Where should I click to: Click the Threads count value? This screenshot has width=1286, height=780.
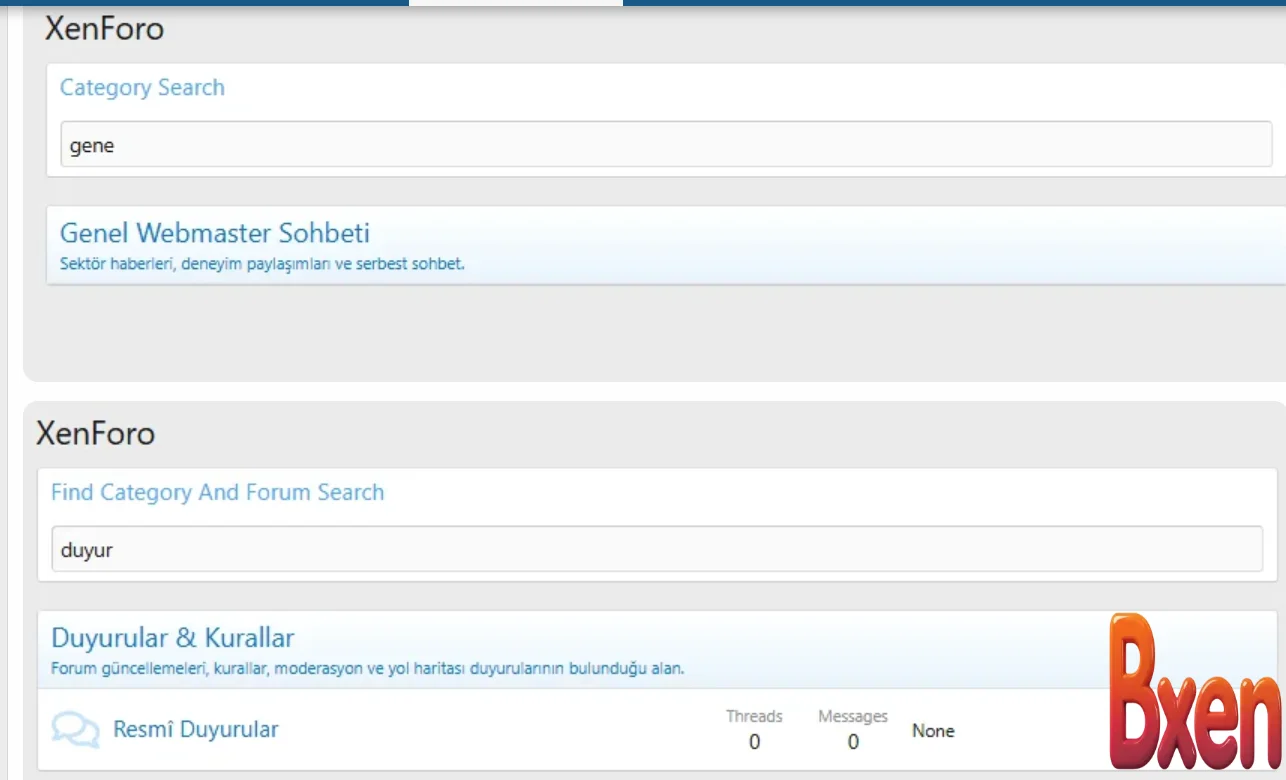[754, 742]
